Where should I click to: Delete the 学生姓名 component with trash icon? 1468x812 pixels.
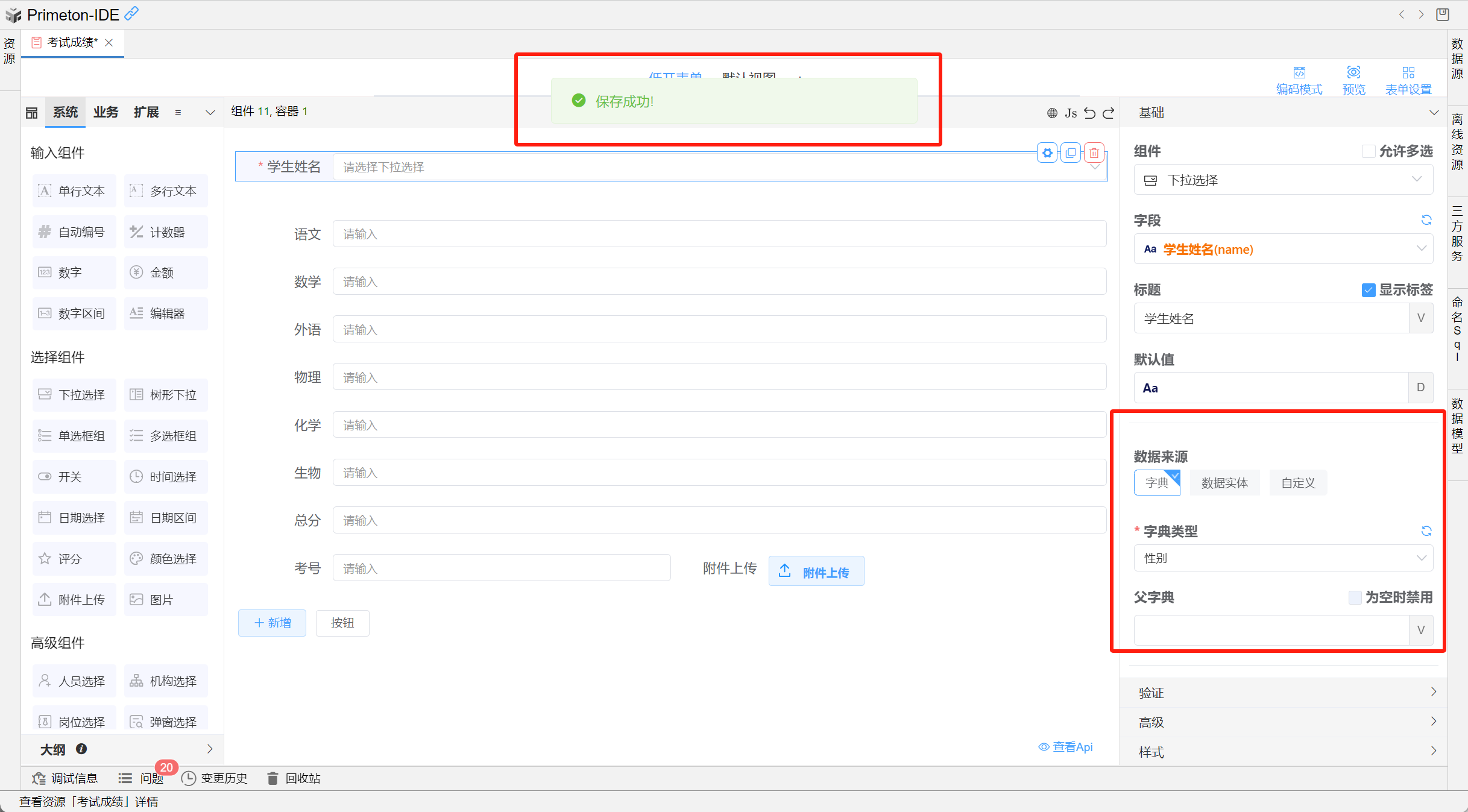click(1094, 153)
